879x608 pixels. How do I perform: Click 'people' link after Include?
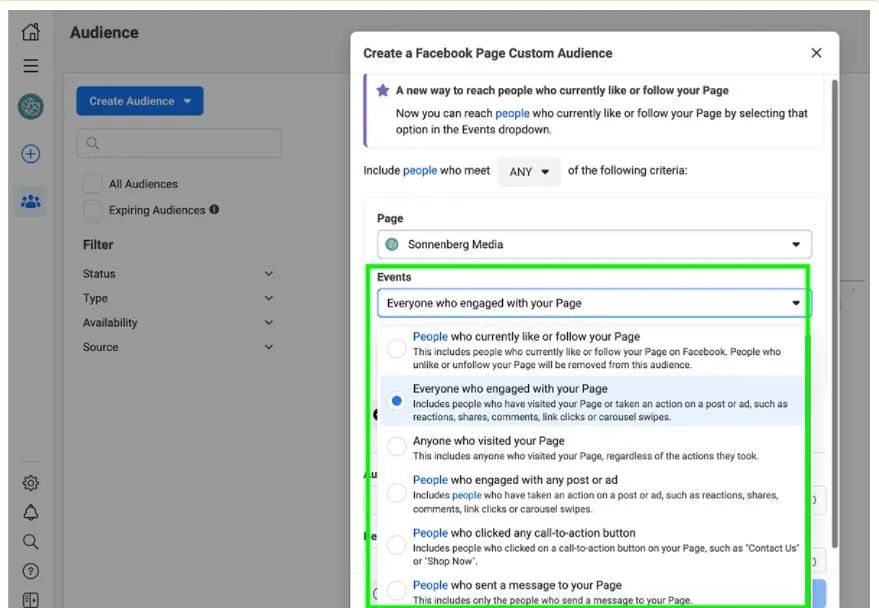pyautogui.click(x=420, y=170)
